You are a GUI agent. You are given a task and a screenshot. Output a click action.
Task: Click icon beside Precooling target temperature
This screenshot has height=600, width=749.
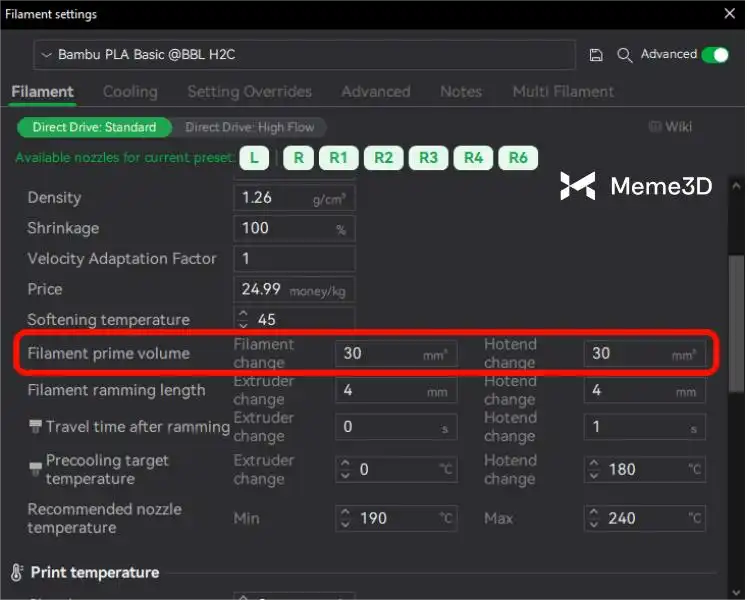[37, 462]
